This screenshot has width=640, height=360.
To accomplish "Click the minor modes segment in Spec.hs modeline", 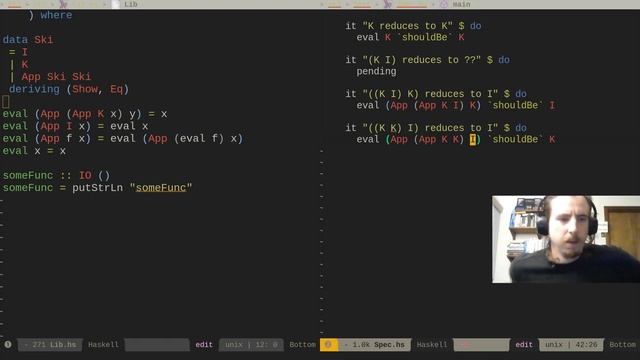I will [481, 344].
